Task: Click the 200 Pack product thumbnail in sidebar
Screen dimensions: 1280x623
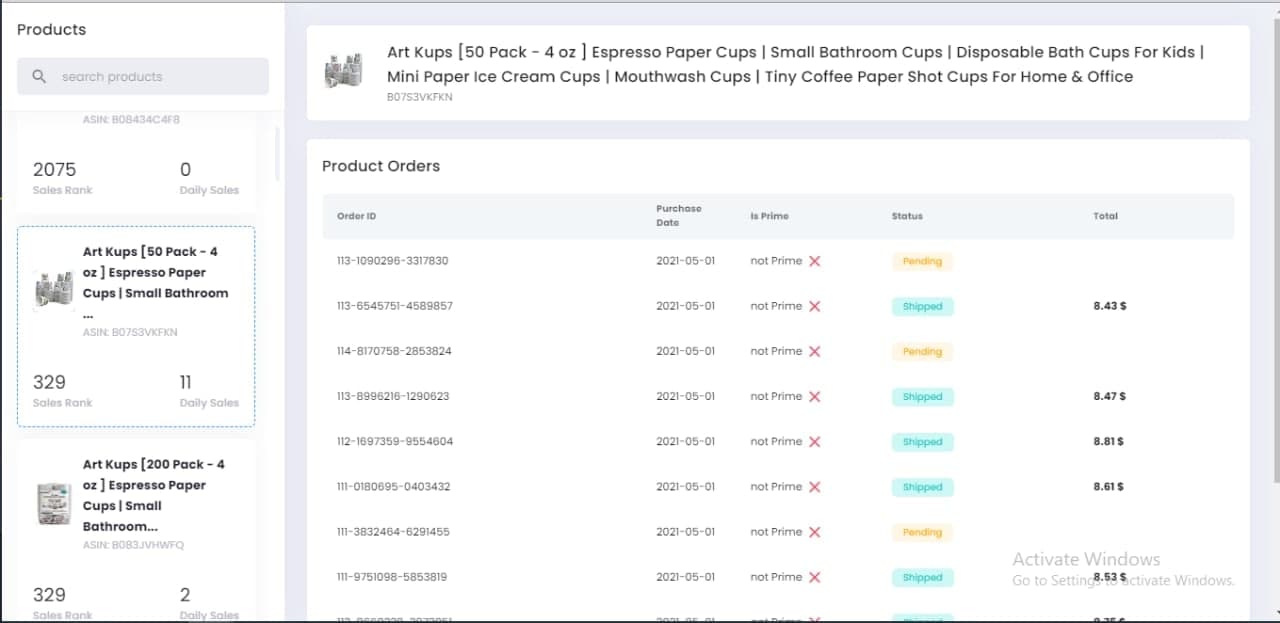Action: click(54, 503)
